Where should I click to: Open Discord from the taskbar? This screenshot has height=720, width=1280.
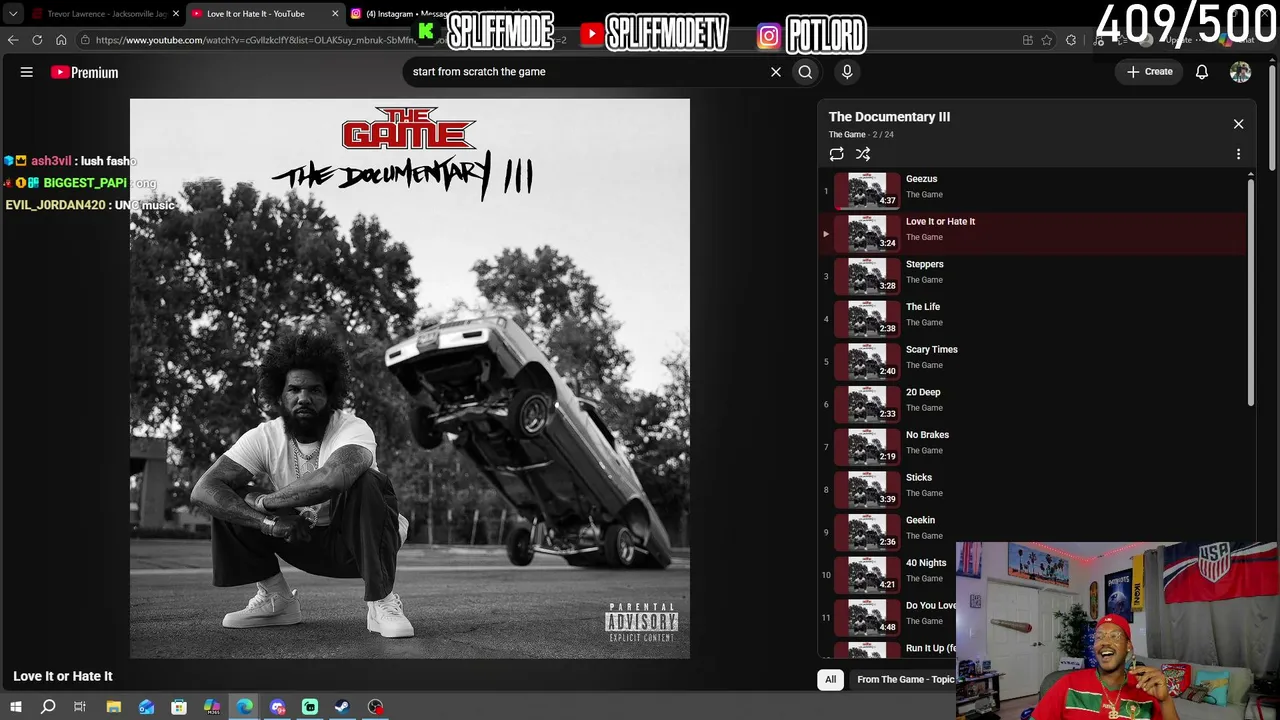tap(278, 707)
